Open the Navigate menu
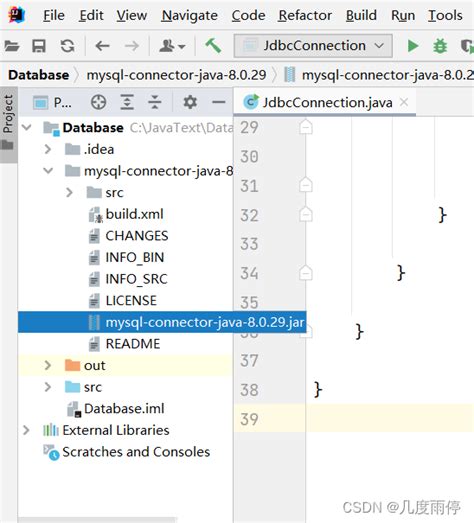474x523 pixels. (x=189, y=15)
